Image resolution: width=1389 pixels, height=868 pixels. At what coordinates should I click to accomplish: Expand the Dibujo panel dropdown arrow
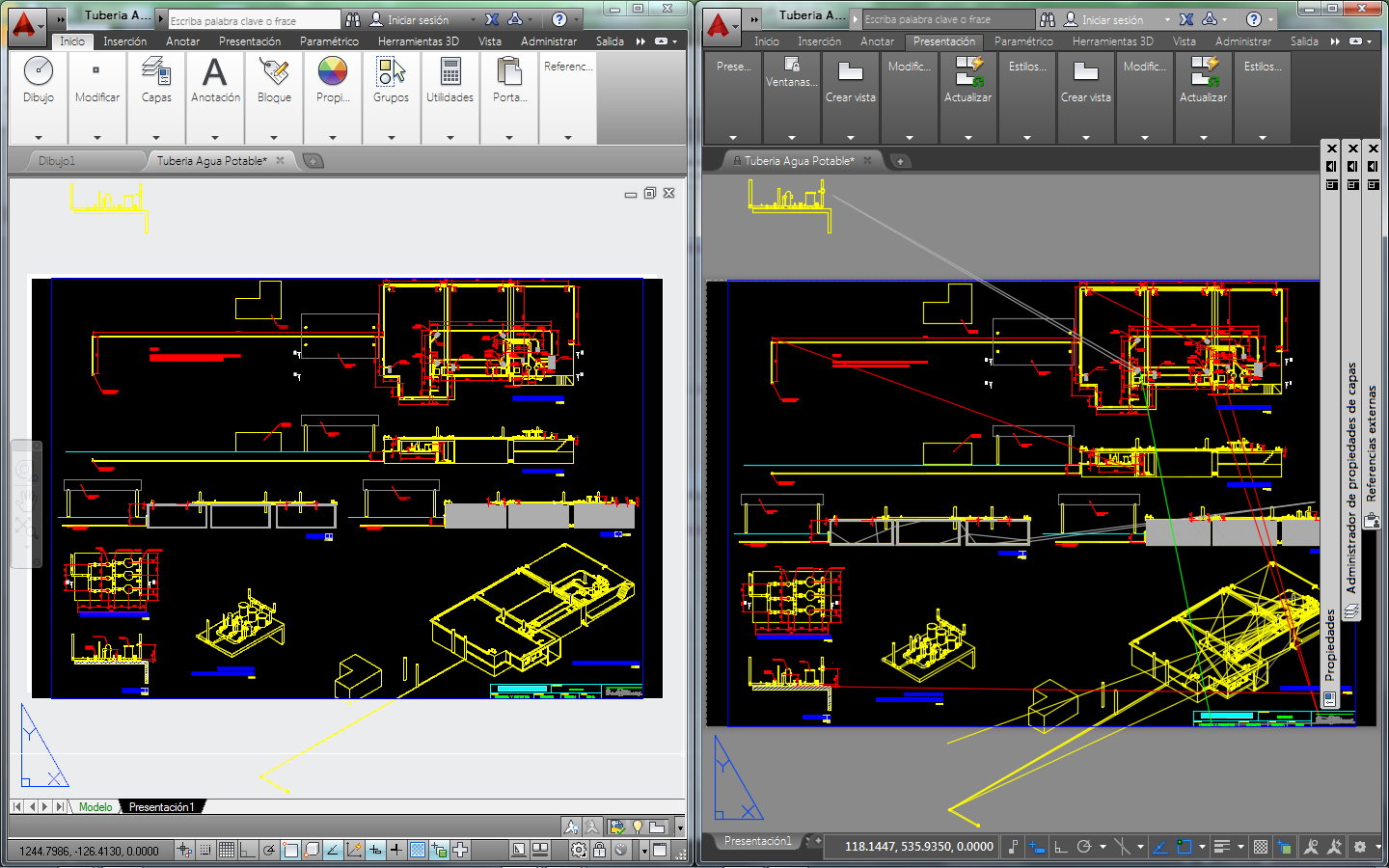[x=39, y=138]
